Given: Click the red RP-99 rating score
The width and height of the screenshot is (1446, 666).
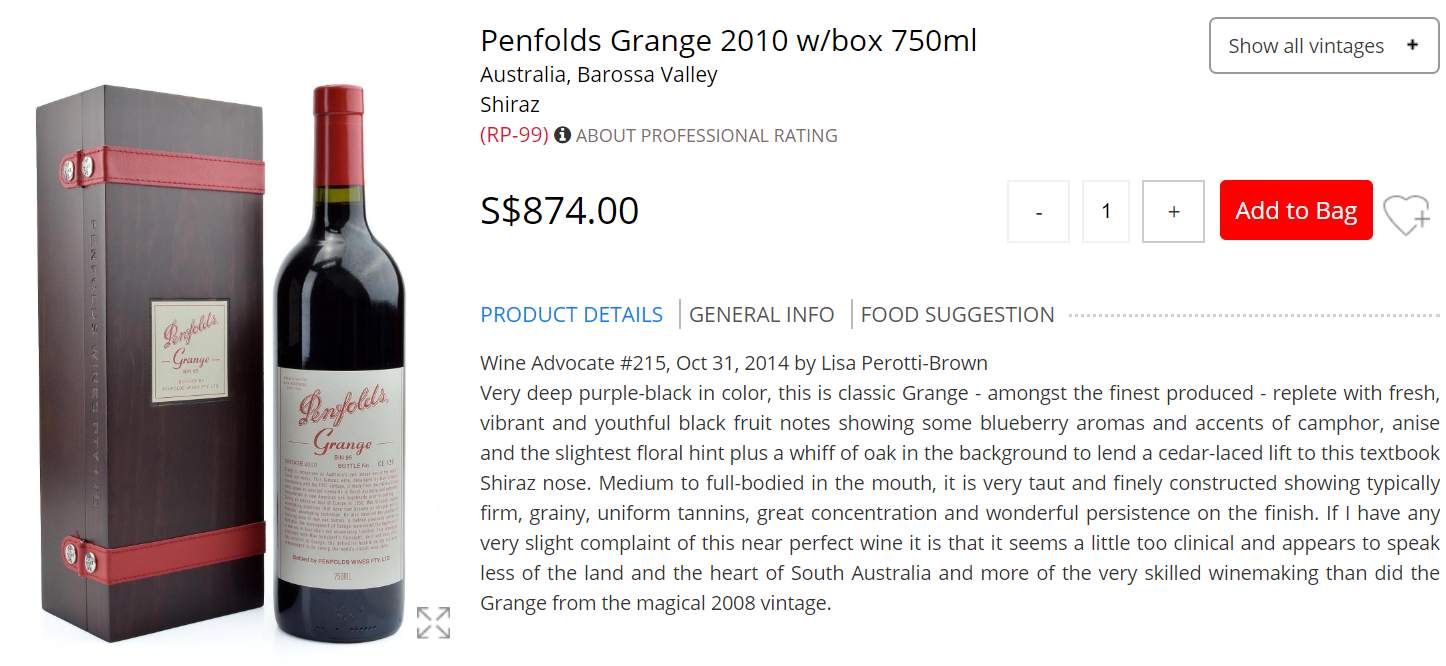Looking at the screenshot, I should (x=514, y=135).
